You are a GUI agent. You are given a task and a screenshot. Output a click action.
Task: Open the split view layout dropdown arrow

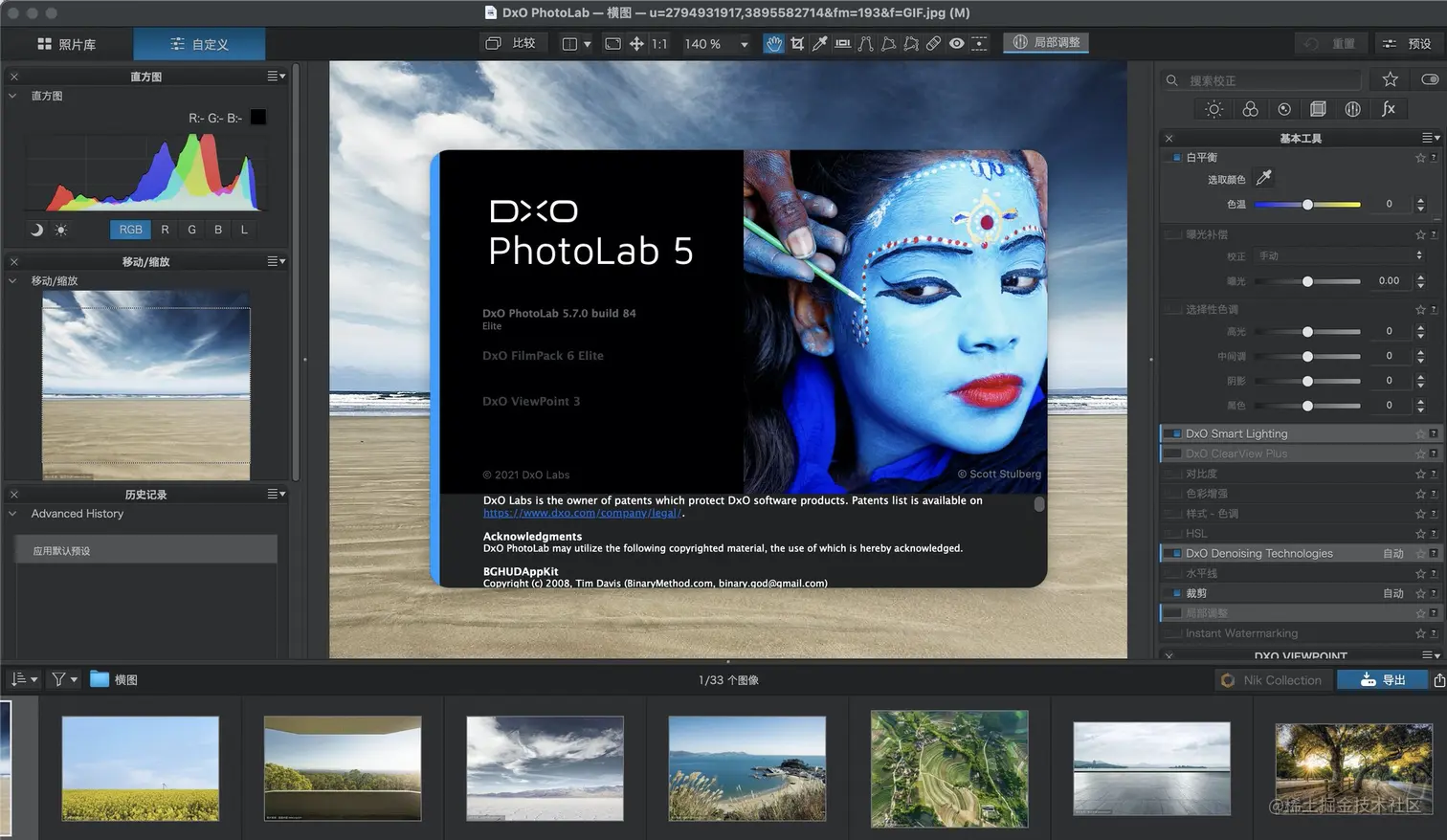click(x=587, y=44)
